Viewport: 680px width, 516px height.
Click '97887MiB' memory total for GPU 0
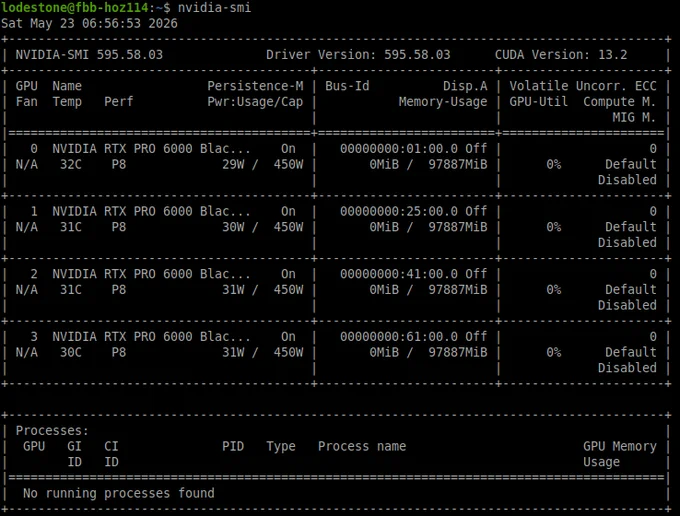pos(458,164)
